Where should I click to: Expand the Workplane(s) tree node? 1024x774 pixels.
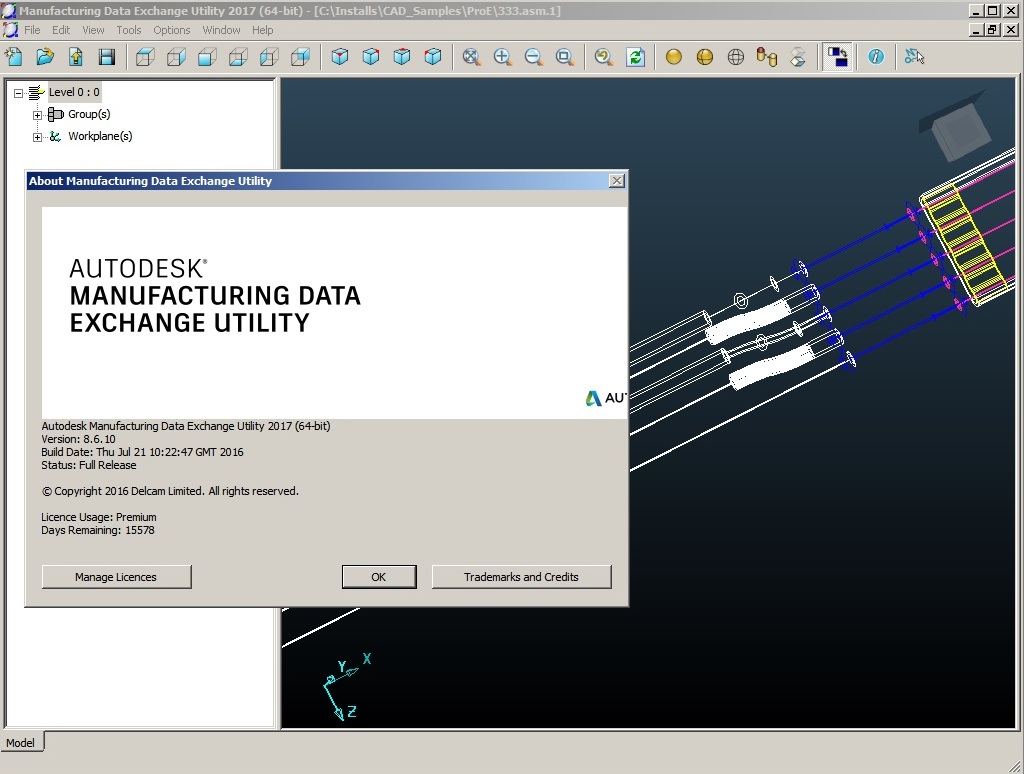tap(37, 137)
